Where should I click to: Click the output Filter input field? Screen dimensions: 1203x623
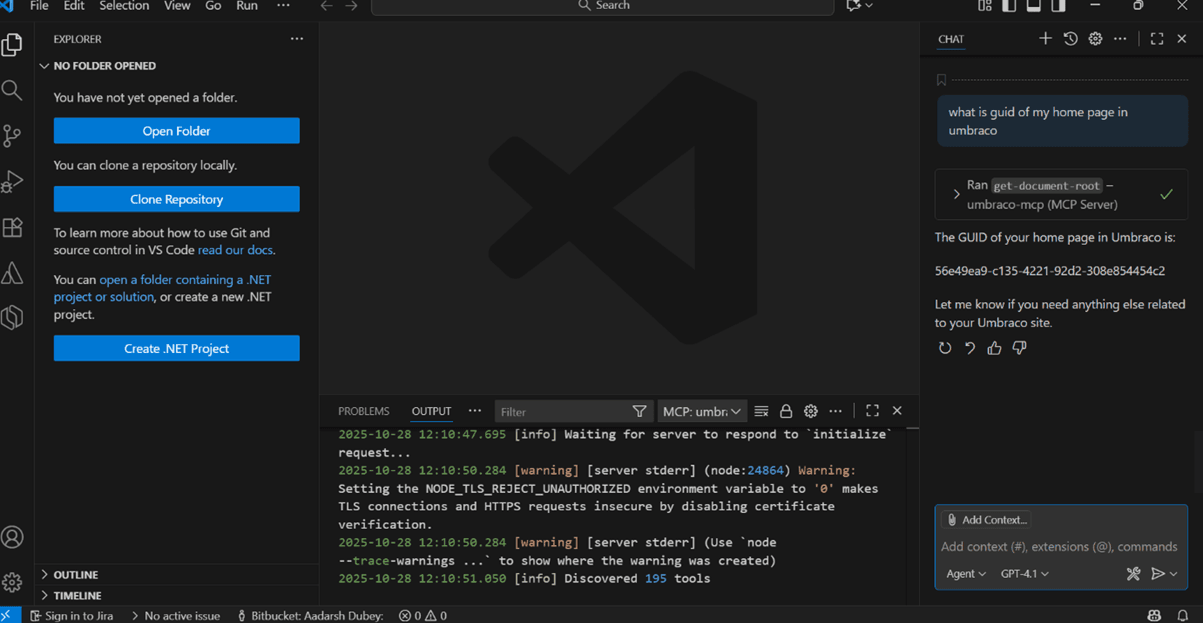pos(563,411)
